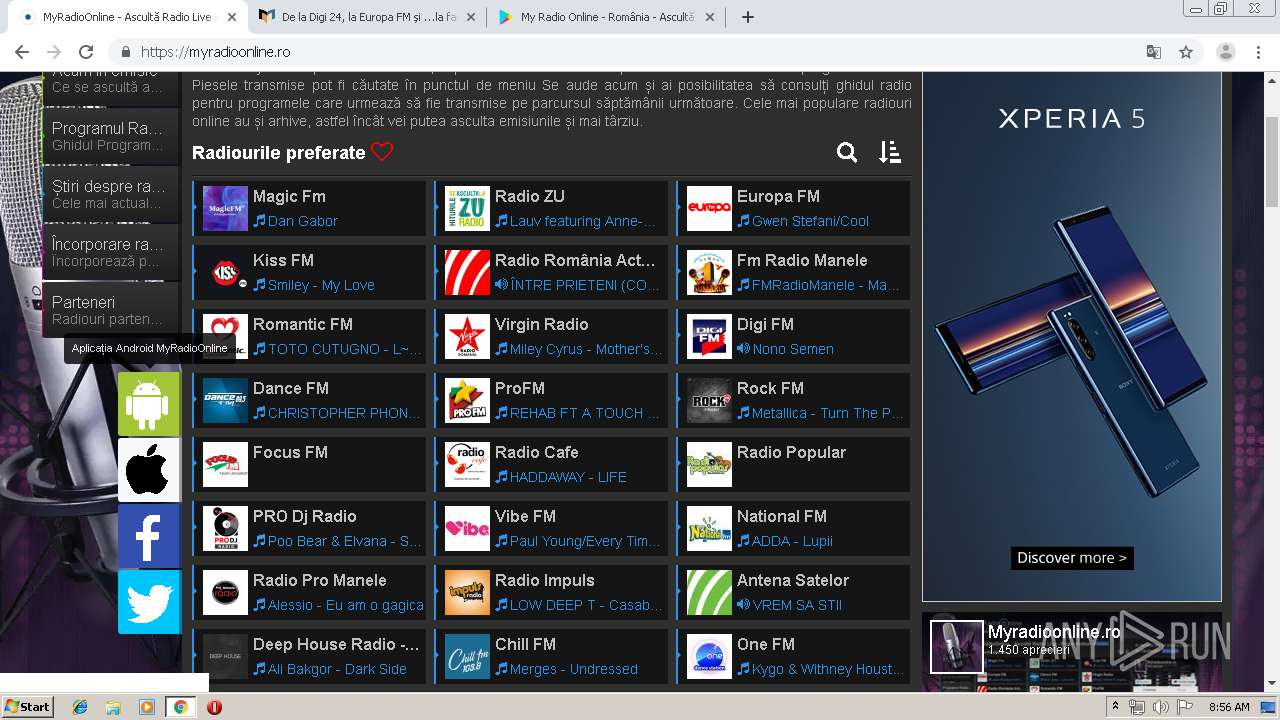Open Windows Explorer folder in taskbar
This screenshot has width=1280, height=720.
click(113, 707)
